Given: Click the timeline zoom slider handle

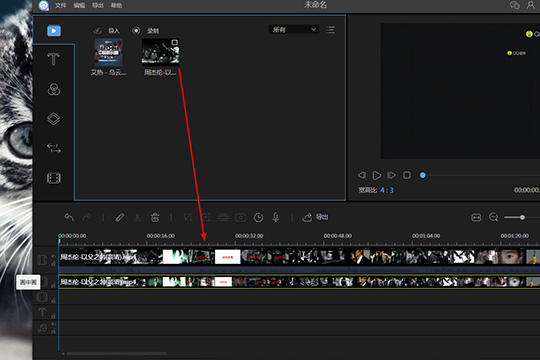Looking at the screenshot, I should pos(522,217).
